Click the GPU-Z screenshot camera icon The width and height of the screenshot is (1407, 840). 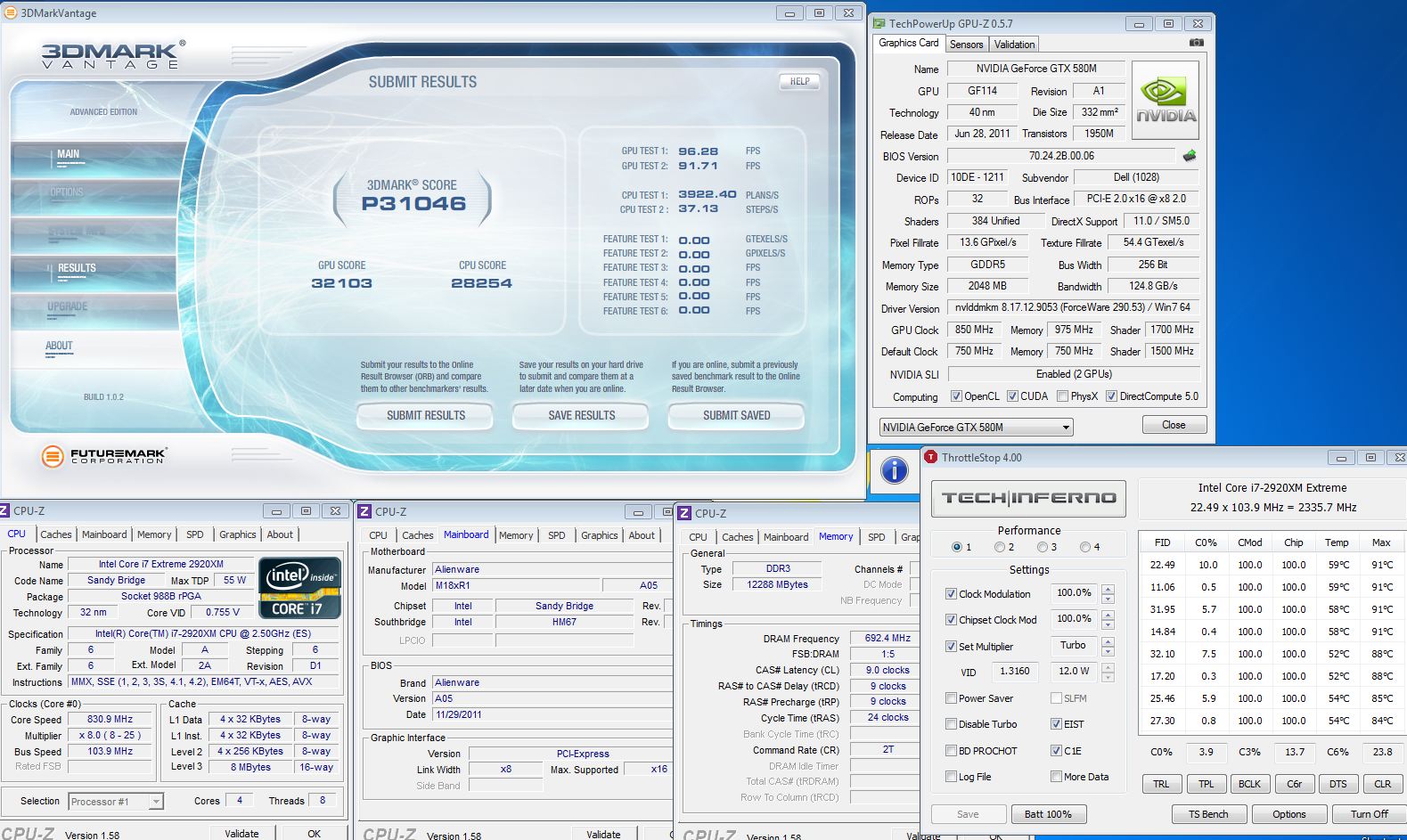point(1197,43)
